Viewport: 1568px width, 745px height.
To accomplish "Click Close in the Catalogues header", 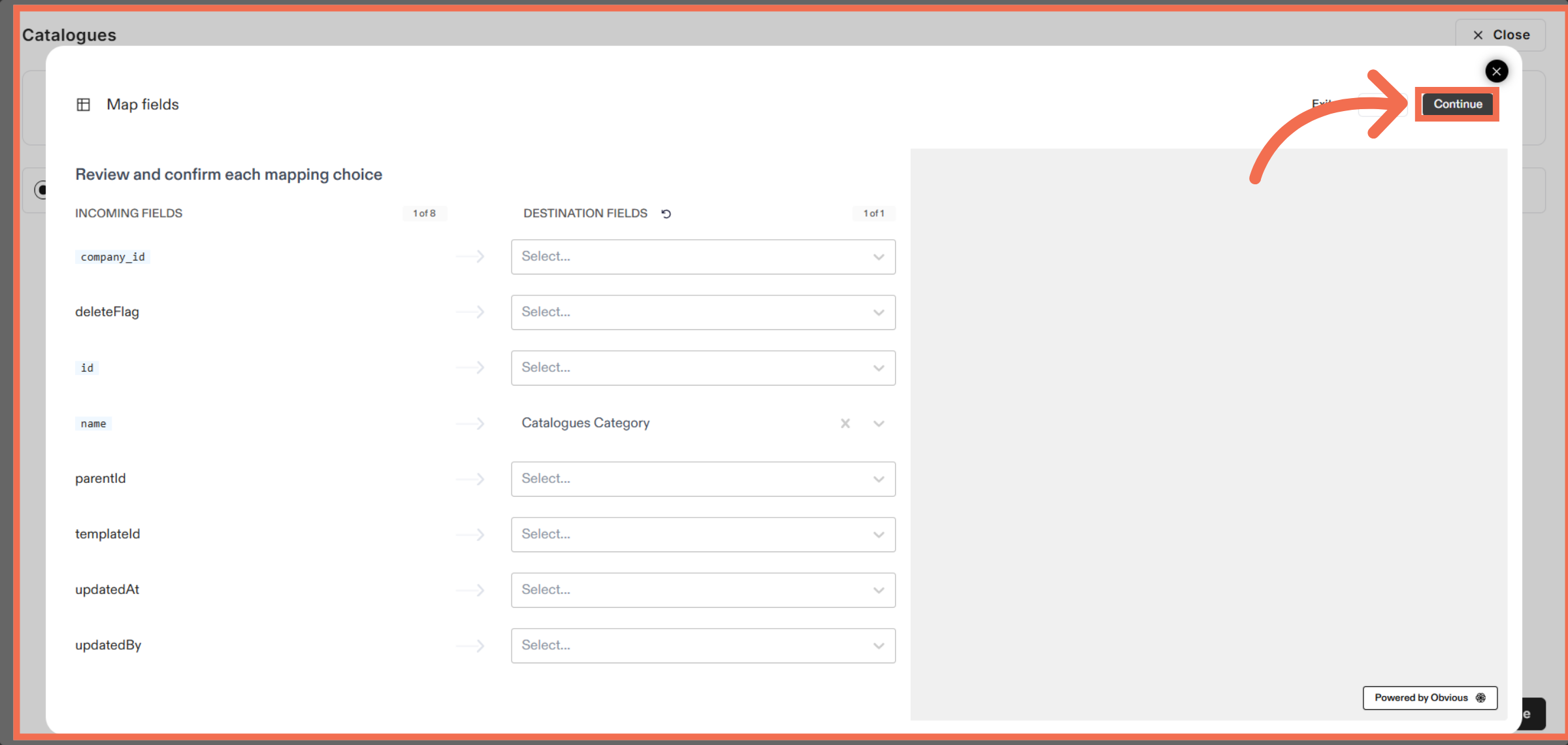I will tap(1500, 35).
